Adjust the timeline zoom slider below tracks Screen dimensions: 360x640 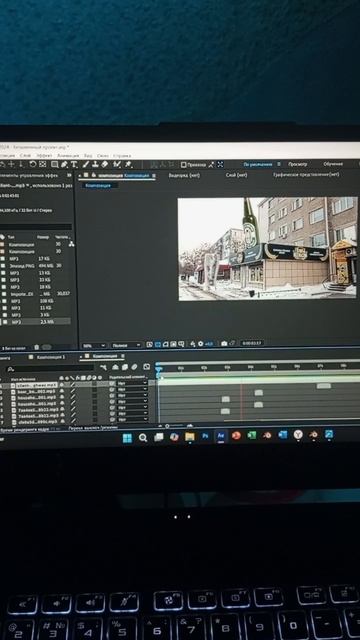pyautogui.click(x=167, y=426)
